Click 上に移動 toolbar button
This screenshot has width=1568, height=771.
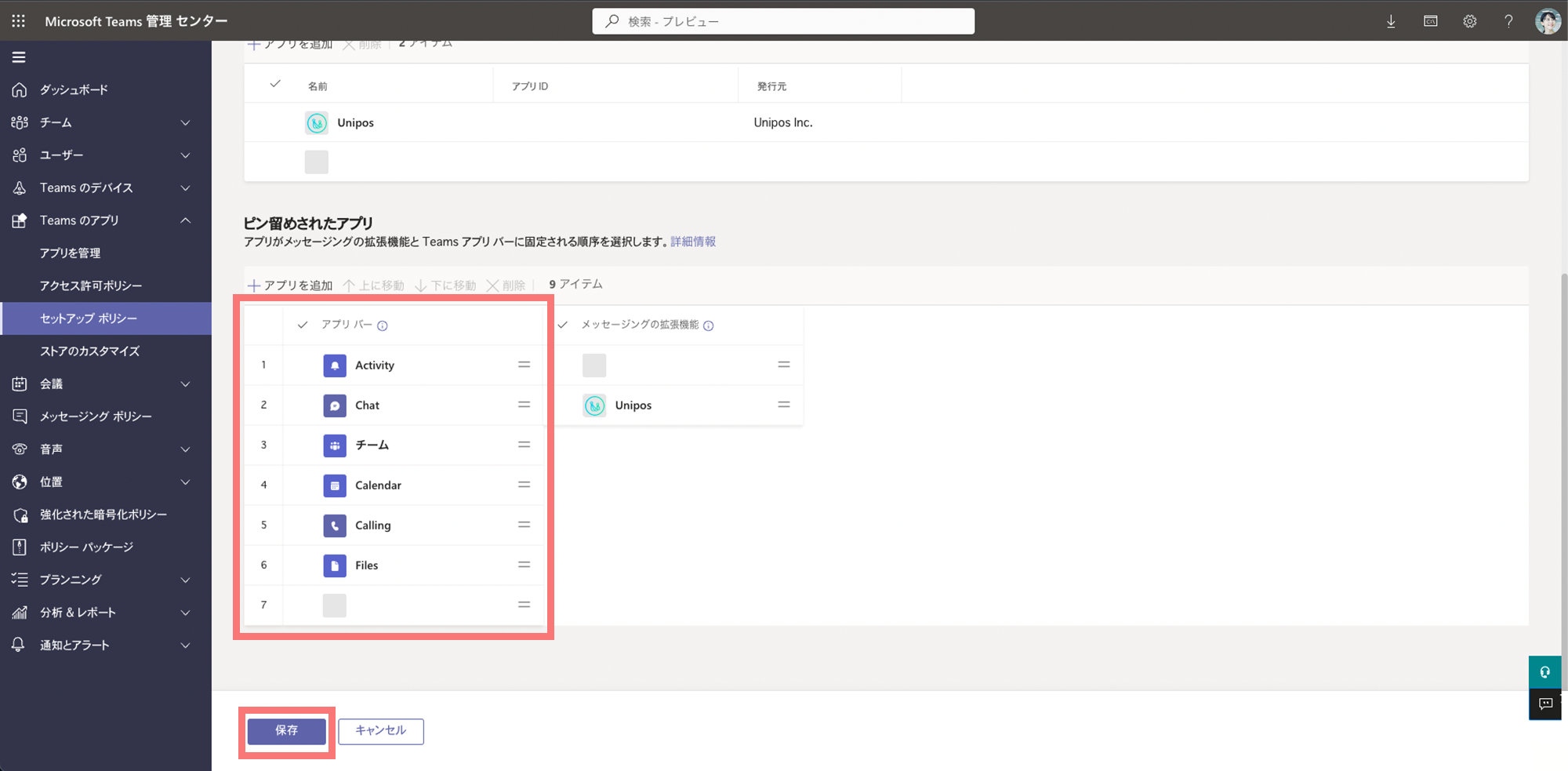pyautogui.click(x=374, y=285)
